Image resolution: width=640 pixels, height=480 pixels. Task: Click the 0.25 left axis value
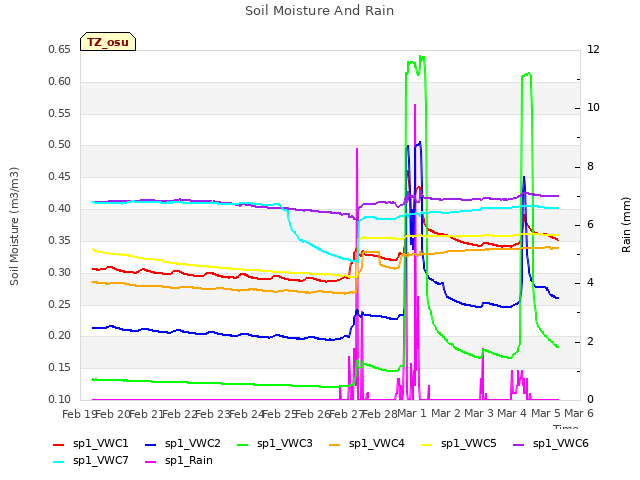60,304
